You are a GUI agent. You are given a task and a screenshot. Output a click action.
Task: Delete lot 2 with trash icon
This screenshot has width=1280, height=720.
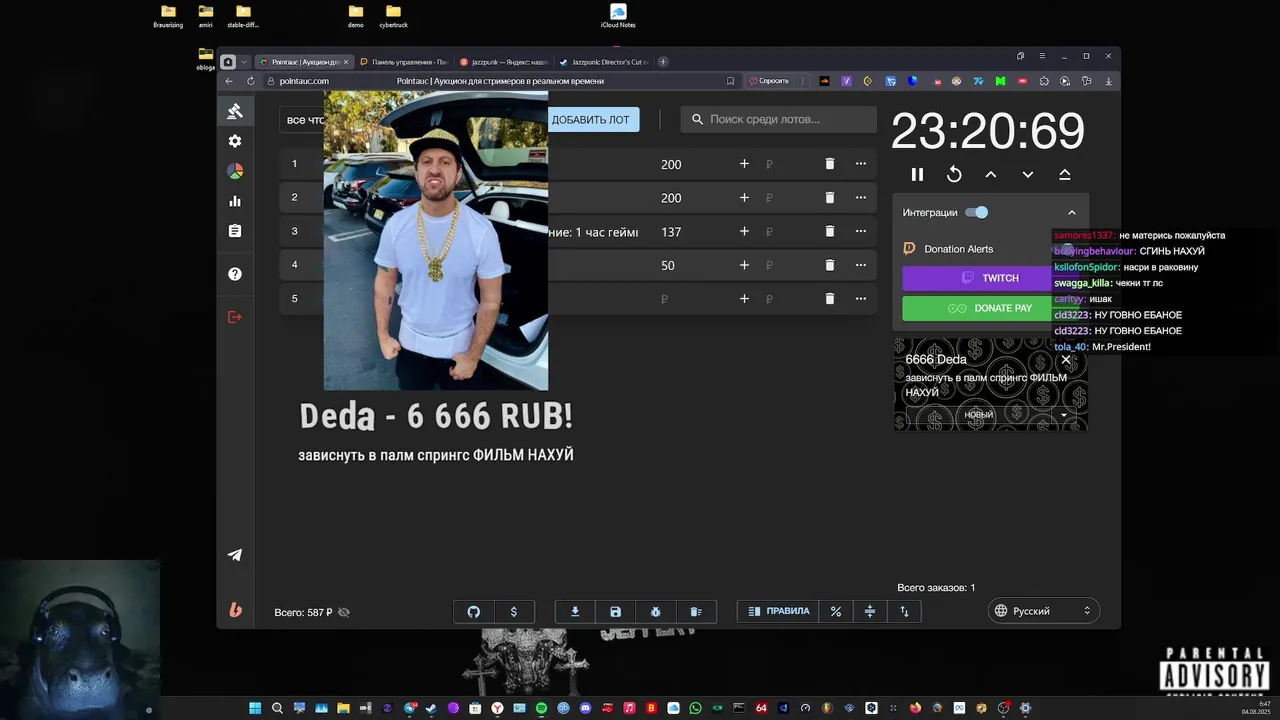point(829,198)
